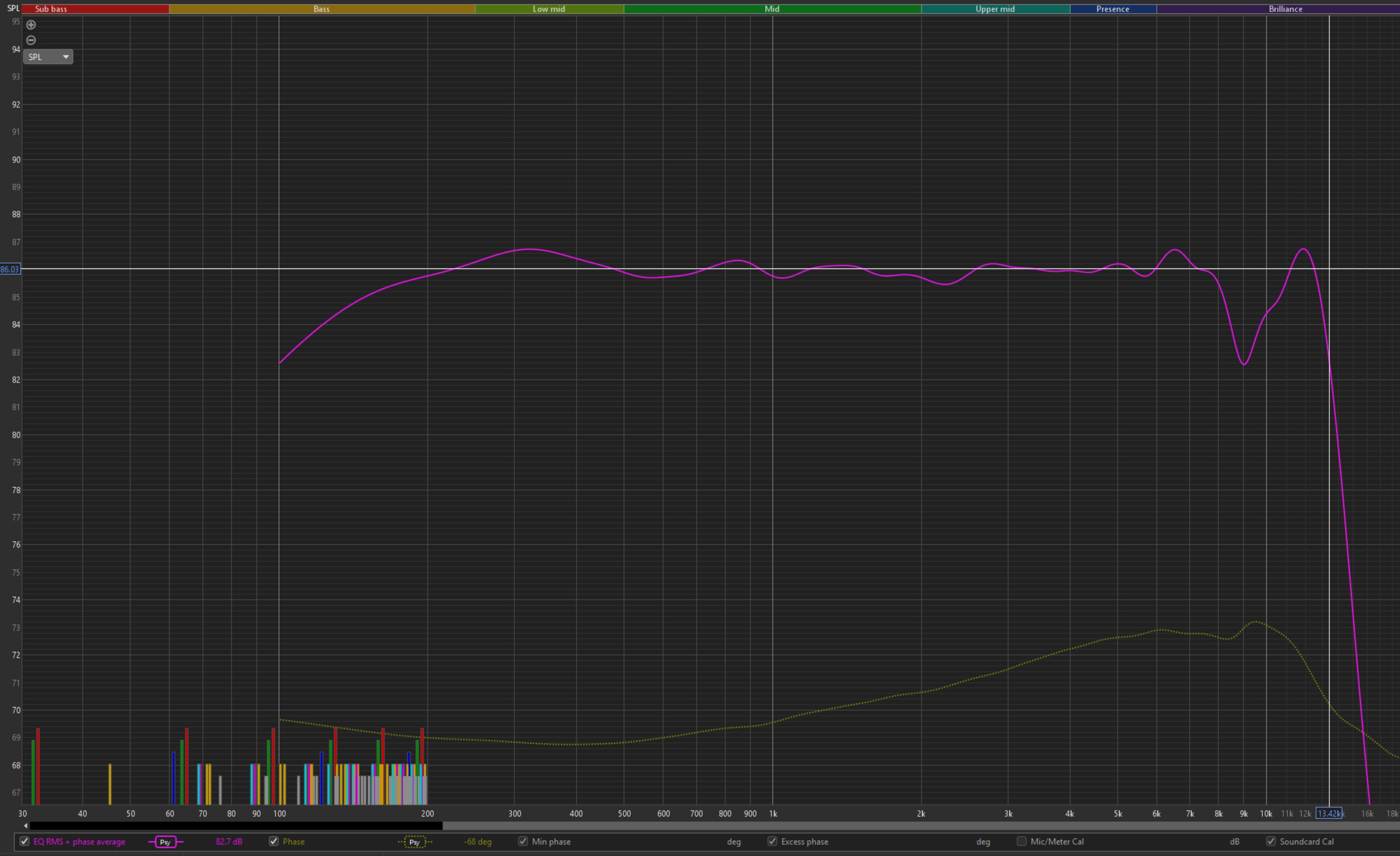This screenshot has height=856, width=1400.
Task: Click the yellow dotted Psy phase line sample
Action: pos(415,842)
